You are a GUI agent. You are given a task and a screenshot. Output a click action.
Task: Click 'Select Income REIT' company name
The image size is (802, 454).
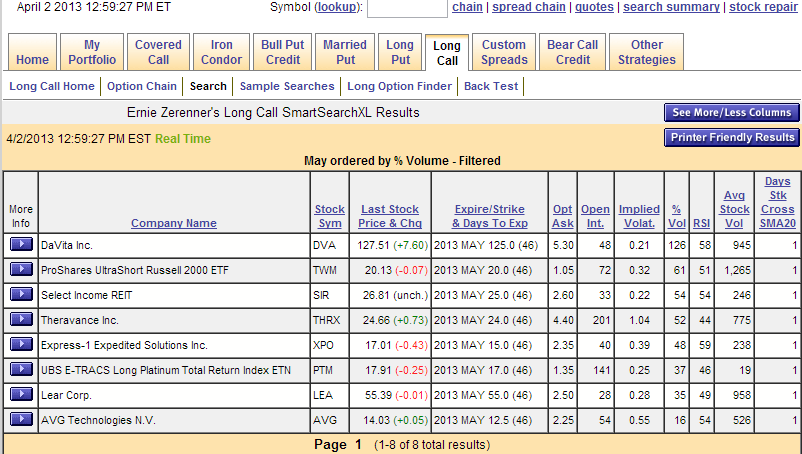coord(86,296)
